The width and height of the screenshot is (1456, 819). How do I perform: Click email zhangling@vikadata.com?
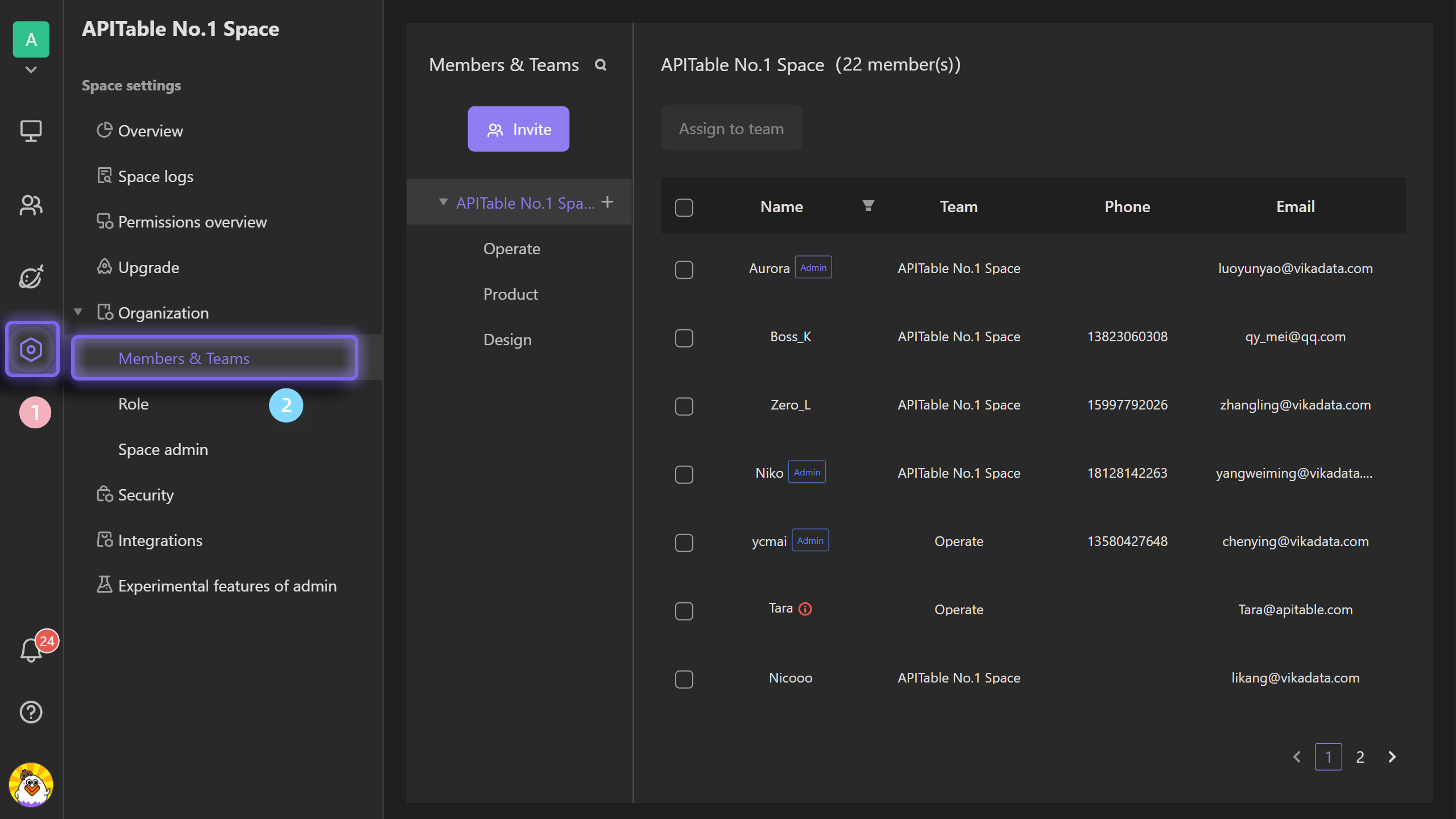pos(1296,404)
